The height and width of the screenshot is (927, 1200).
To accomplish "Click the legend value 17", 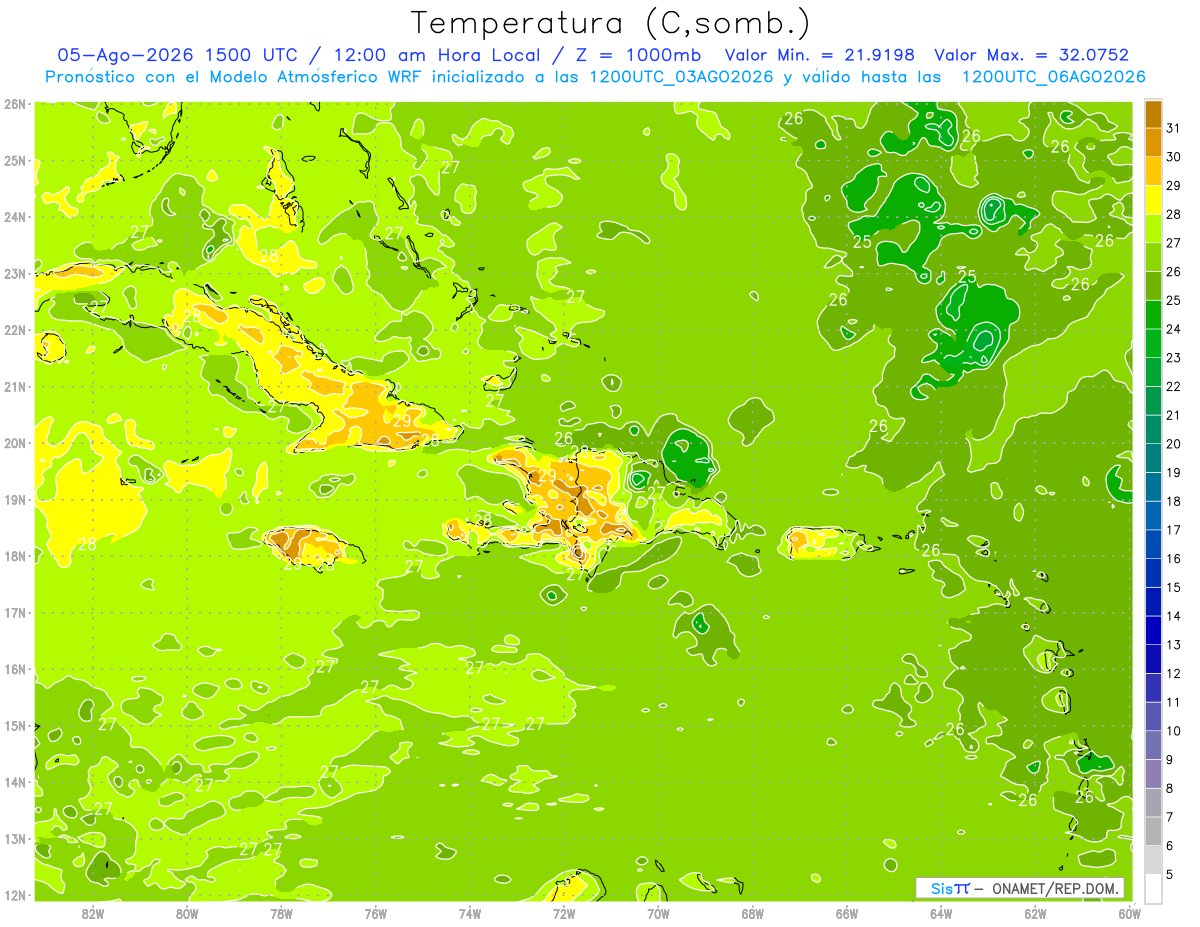I will tap(1173, 530).
